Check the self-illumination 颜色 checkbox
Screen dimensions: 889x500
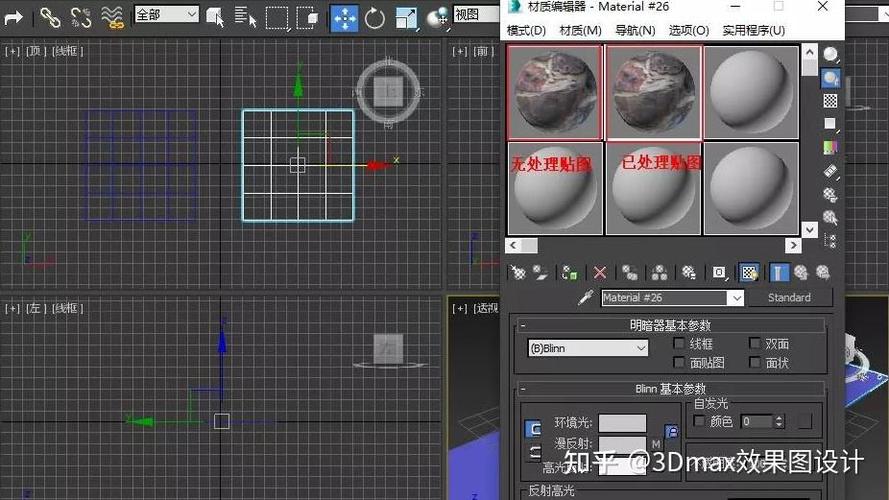point(699,421)
